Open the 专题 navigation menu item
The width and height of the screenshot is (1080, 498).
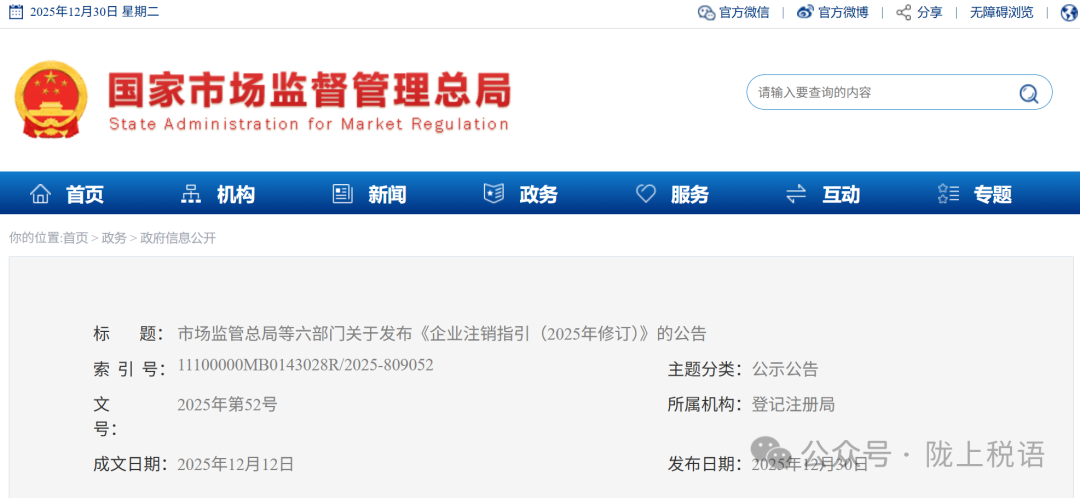pos(992,195)
